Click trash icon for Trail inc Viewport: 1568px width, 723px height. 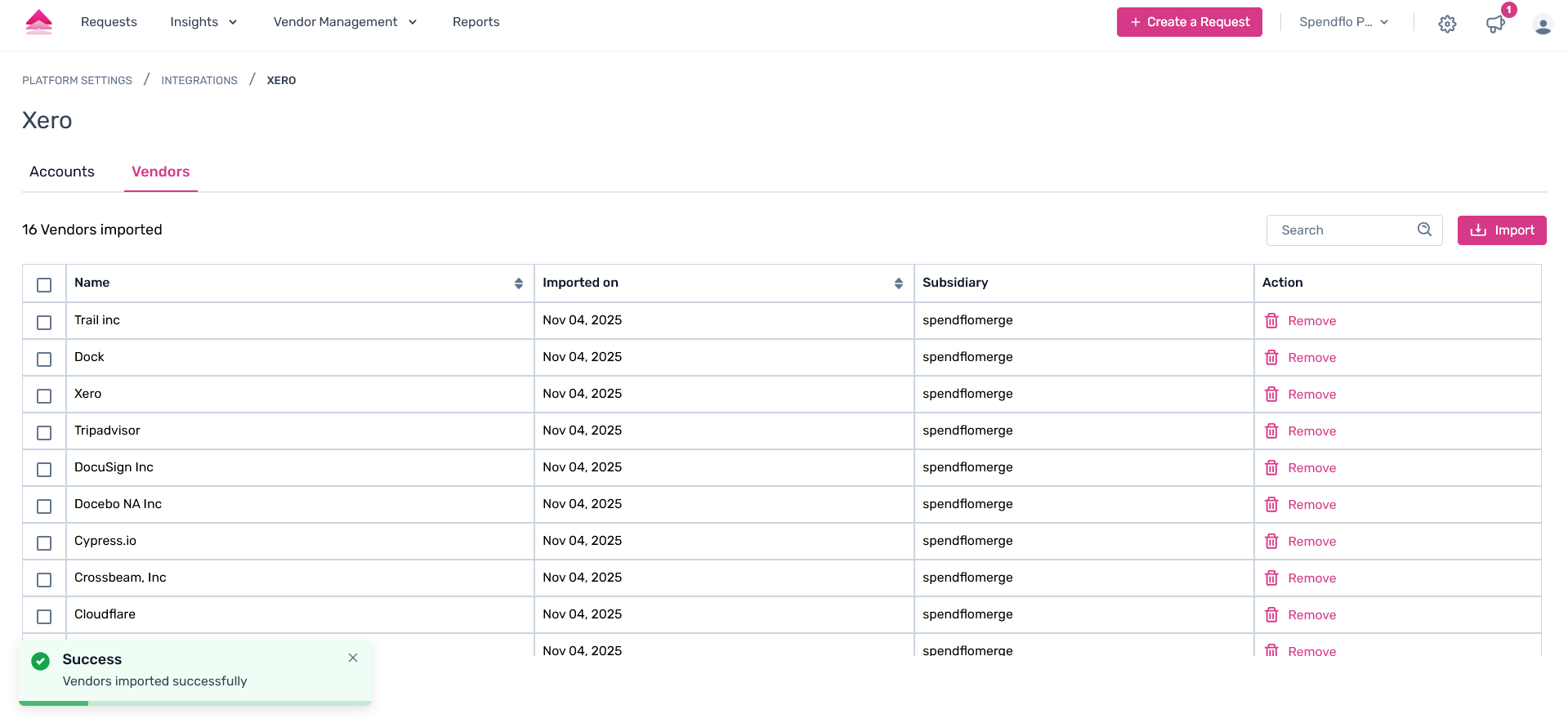[x=1271, y=320]
